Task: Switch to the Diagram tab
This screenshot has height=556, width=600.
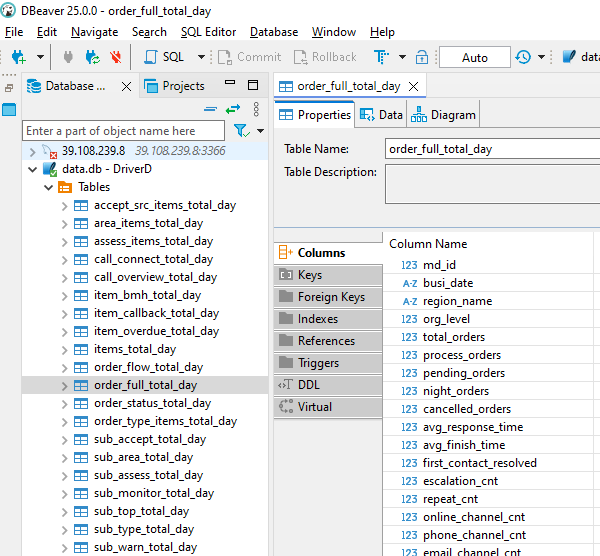Action: (443, 115)
